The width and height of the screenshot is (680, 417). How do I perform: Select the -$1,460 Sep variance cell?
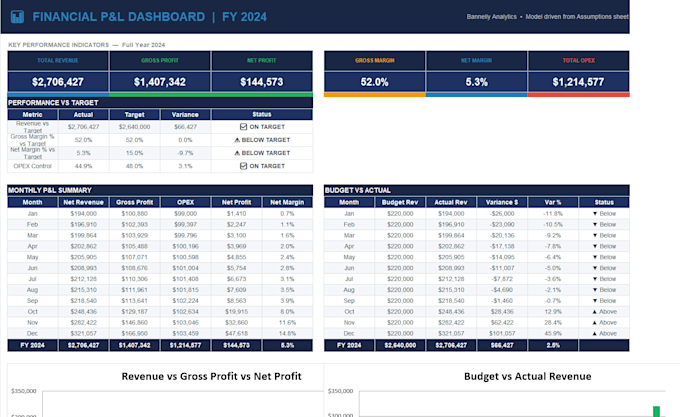coord(502,301)
